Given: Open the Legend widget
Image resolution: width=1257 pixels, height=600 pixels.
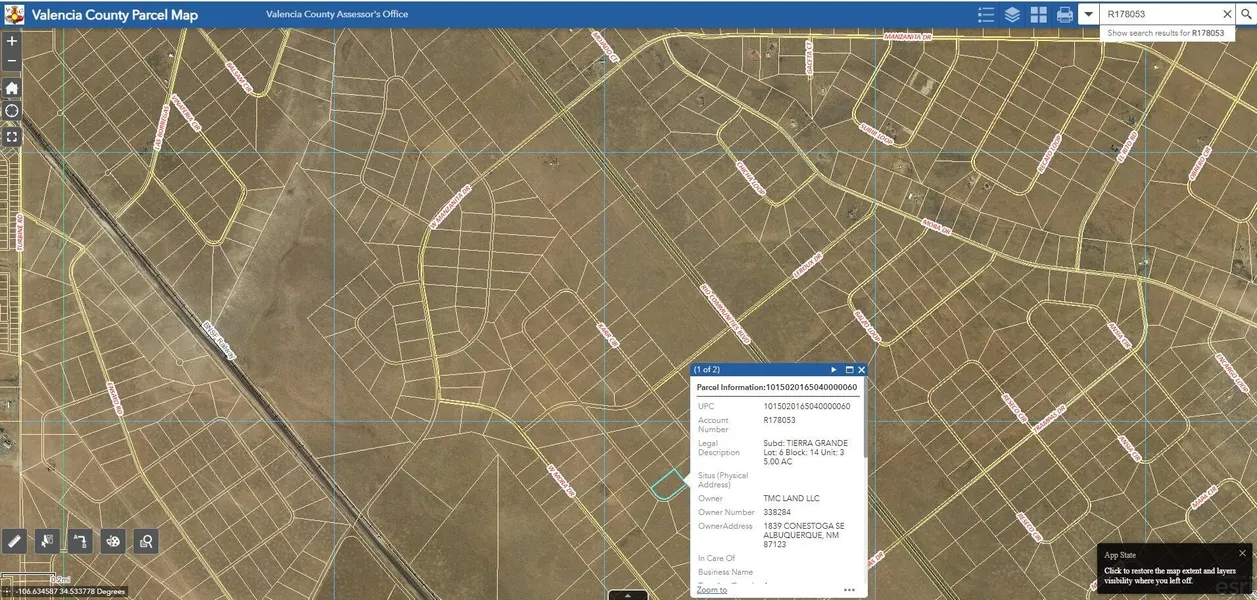Looking at the screenshot, I should 986,14.
